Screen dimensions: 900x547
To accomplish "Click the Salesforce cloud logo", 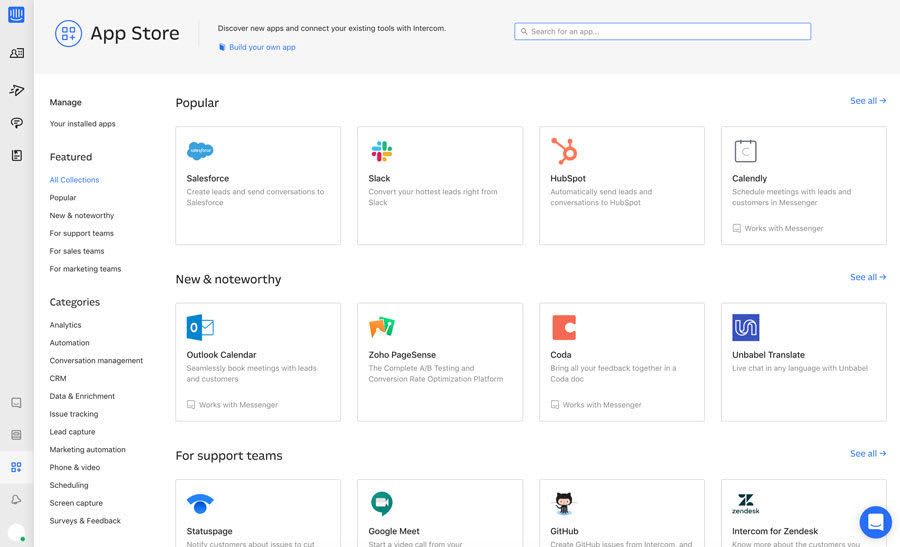I will pyautogui.click(x=200, y=151).
